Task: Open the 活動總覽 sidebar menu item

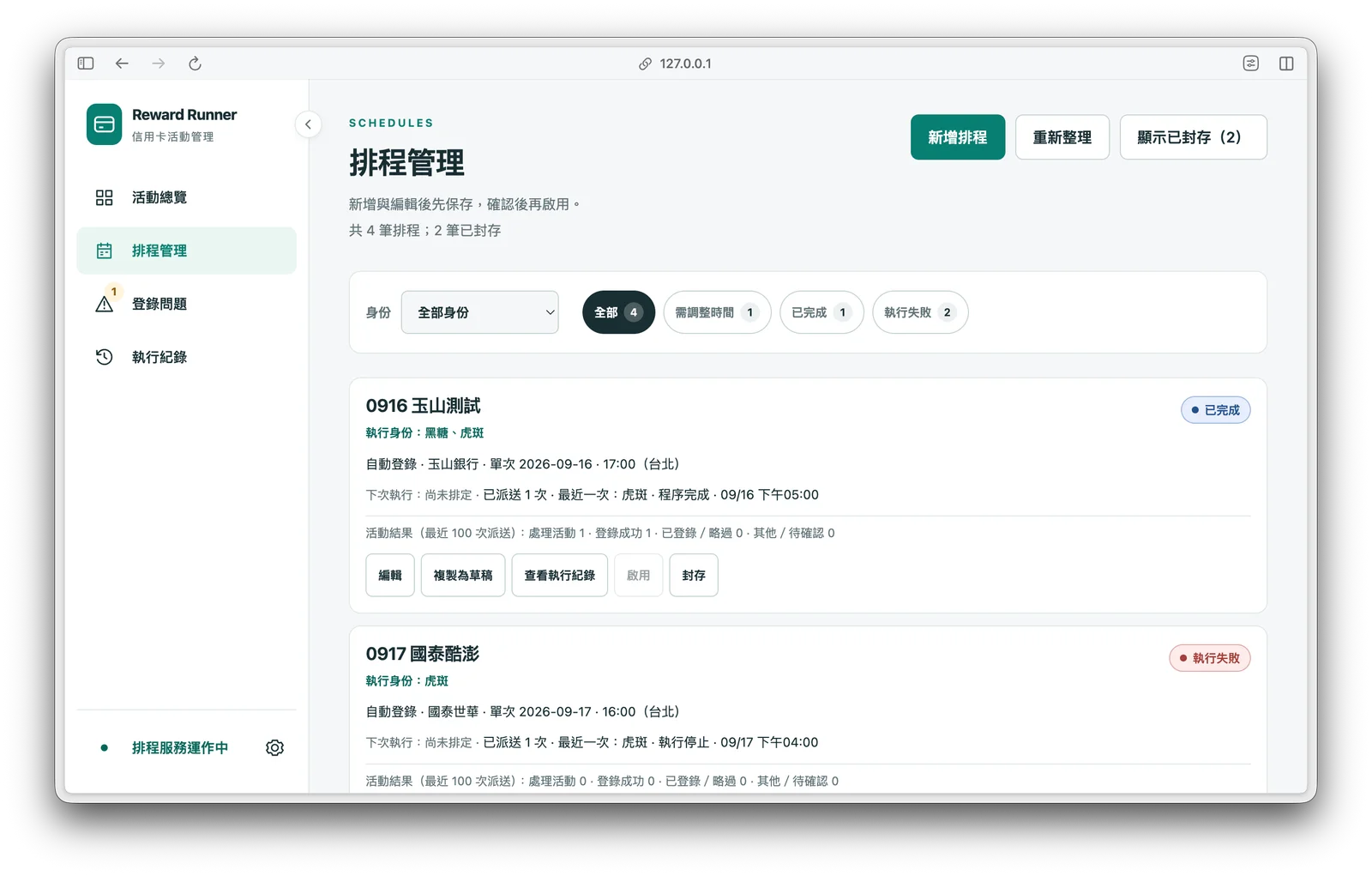Action: (x=187, y=197)
